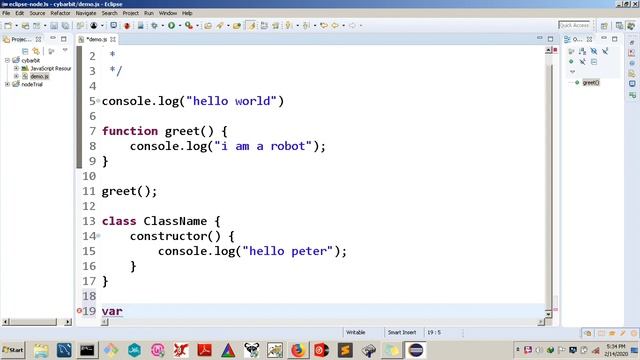The image size is (640, 360).
Task: Click the Open Folder toolbar icon
Action: pyautogui.click(x=237, y=26)
